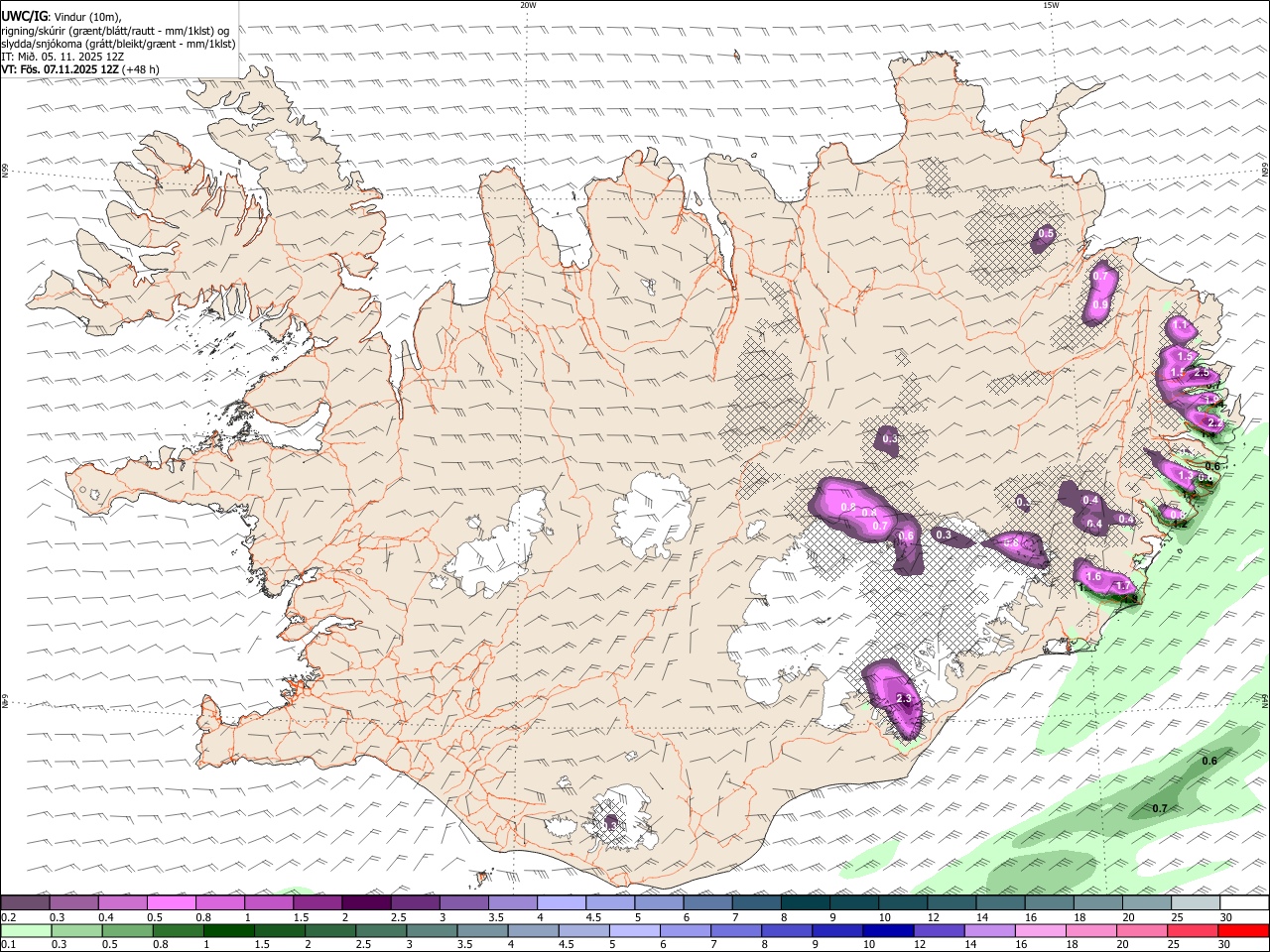This screenshot has height=952, width=1270.
Task: Select bright pink swatch between 0.5 and 0.8 upper legend
Action: pyautogui.click(x=172, y=903)
